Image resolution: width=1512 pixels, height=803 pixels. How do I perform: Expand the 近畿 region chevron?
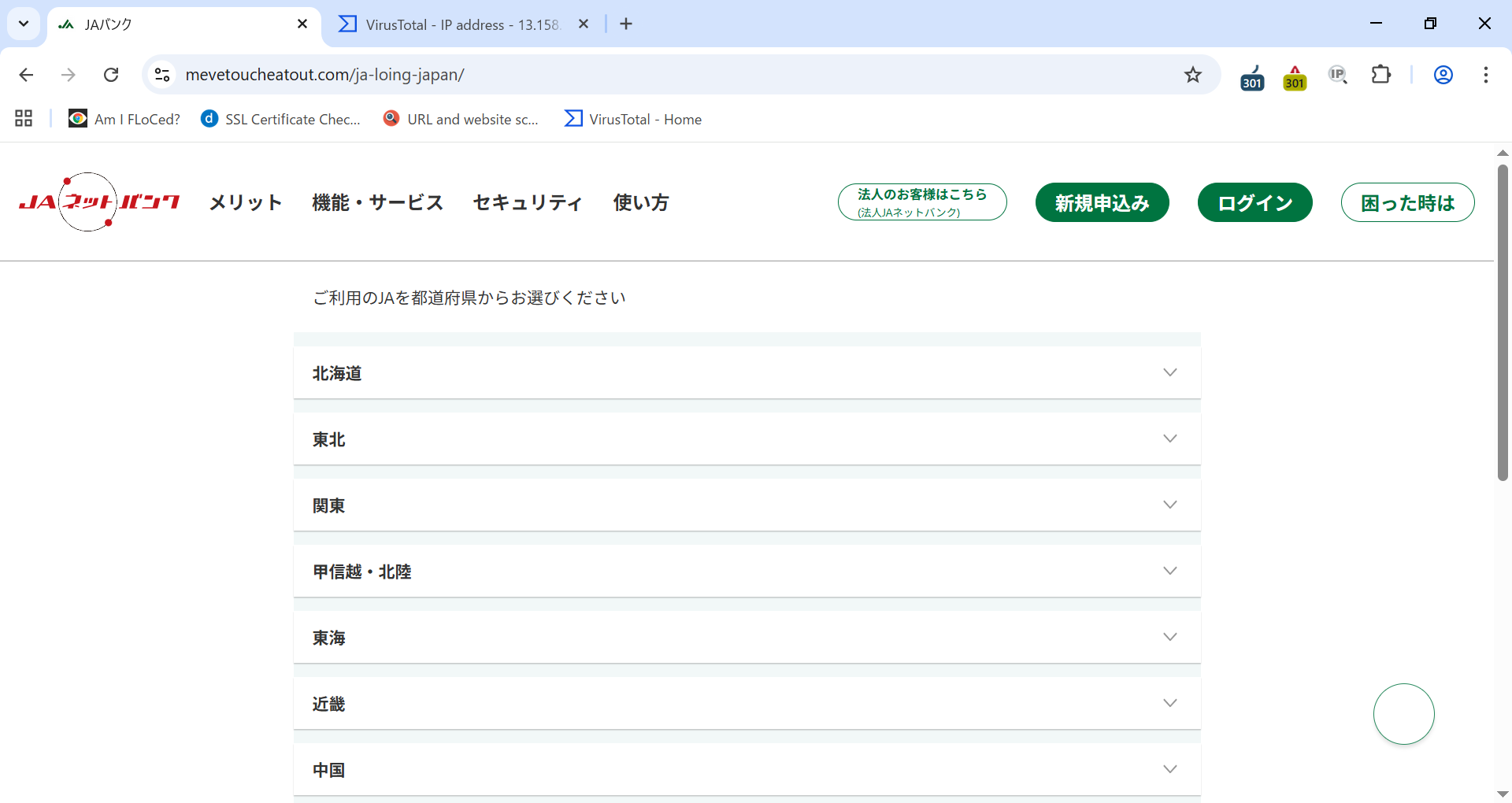click(x=1170, y=703)
